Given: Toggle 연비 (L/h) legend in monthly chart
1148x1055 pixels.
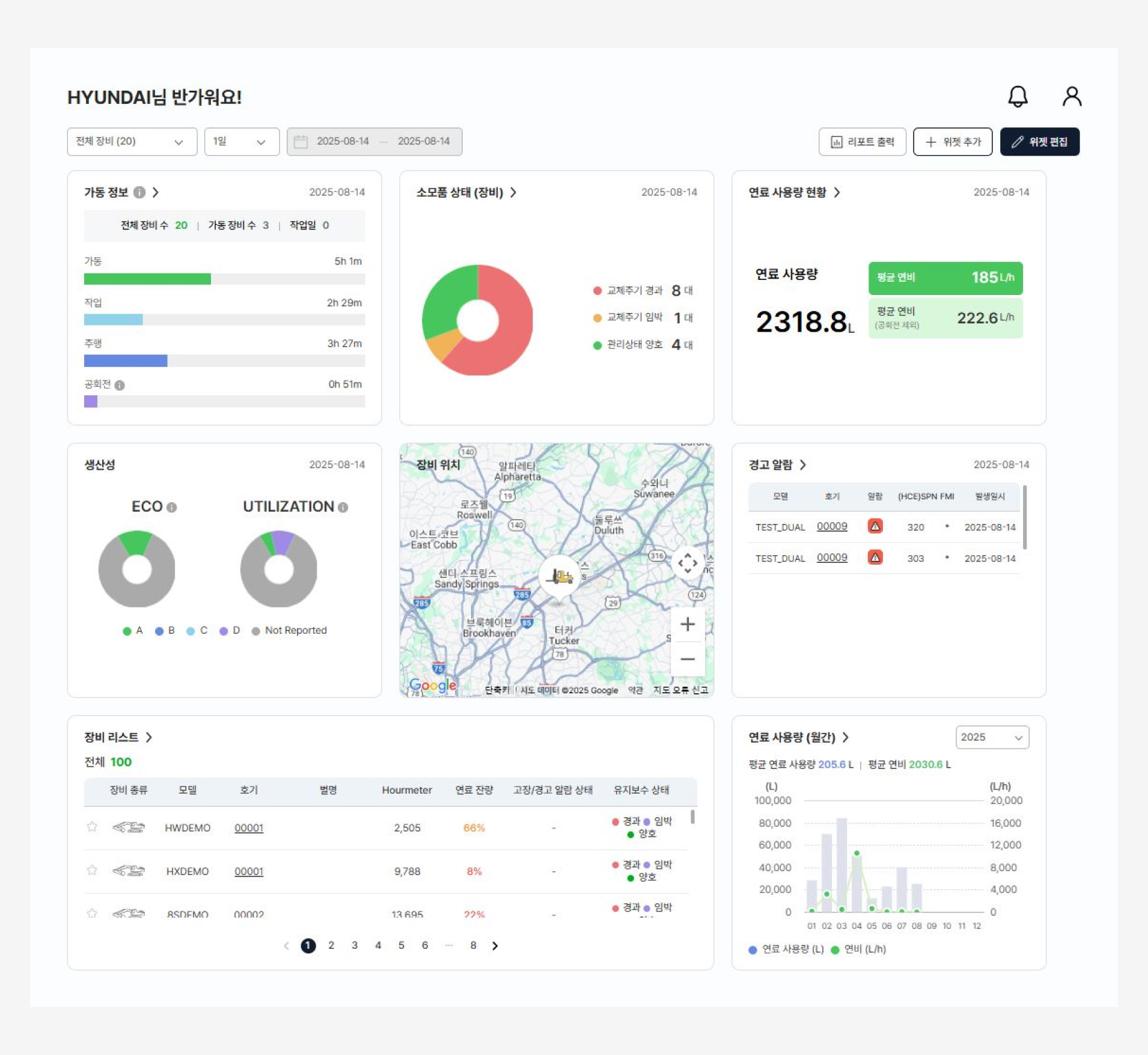Looking at the screenshot, I should click(858, 949).
